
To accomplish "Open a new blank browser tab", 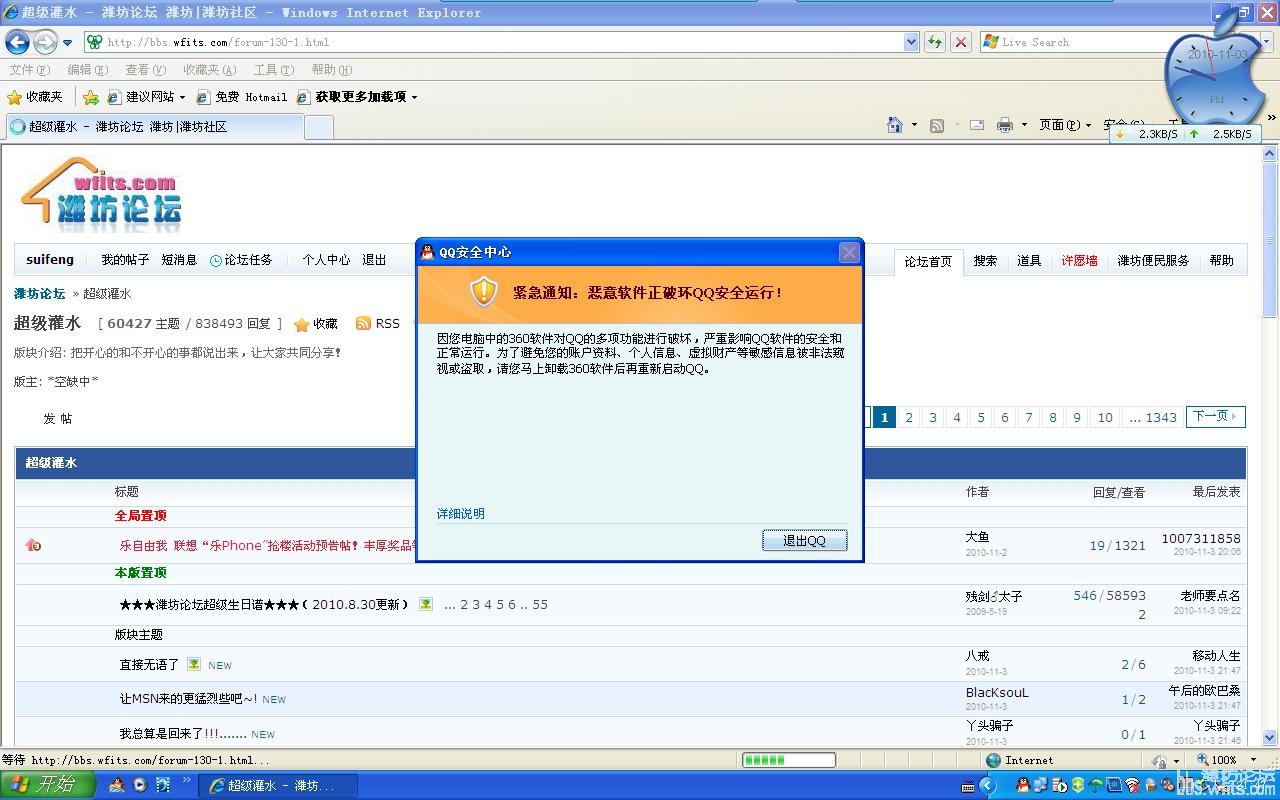I will pyautogui.click(x=318, y=127).
